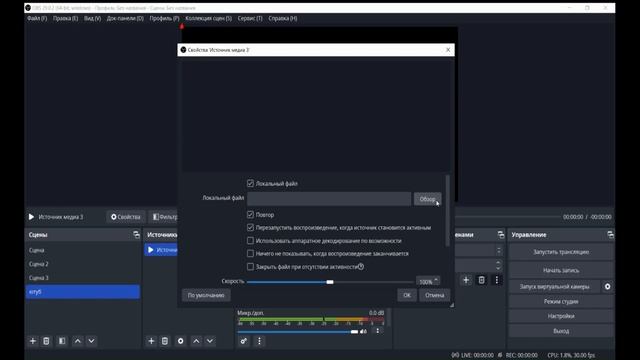Click the Скорость slider handle
Viewport: 640px width, 360px height.
[330, 282]
